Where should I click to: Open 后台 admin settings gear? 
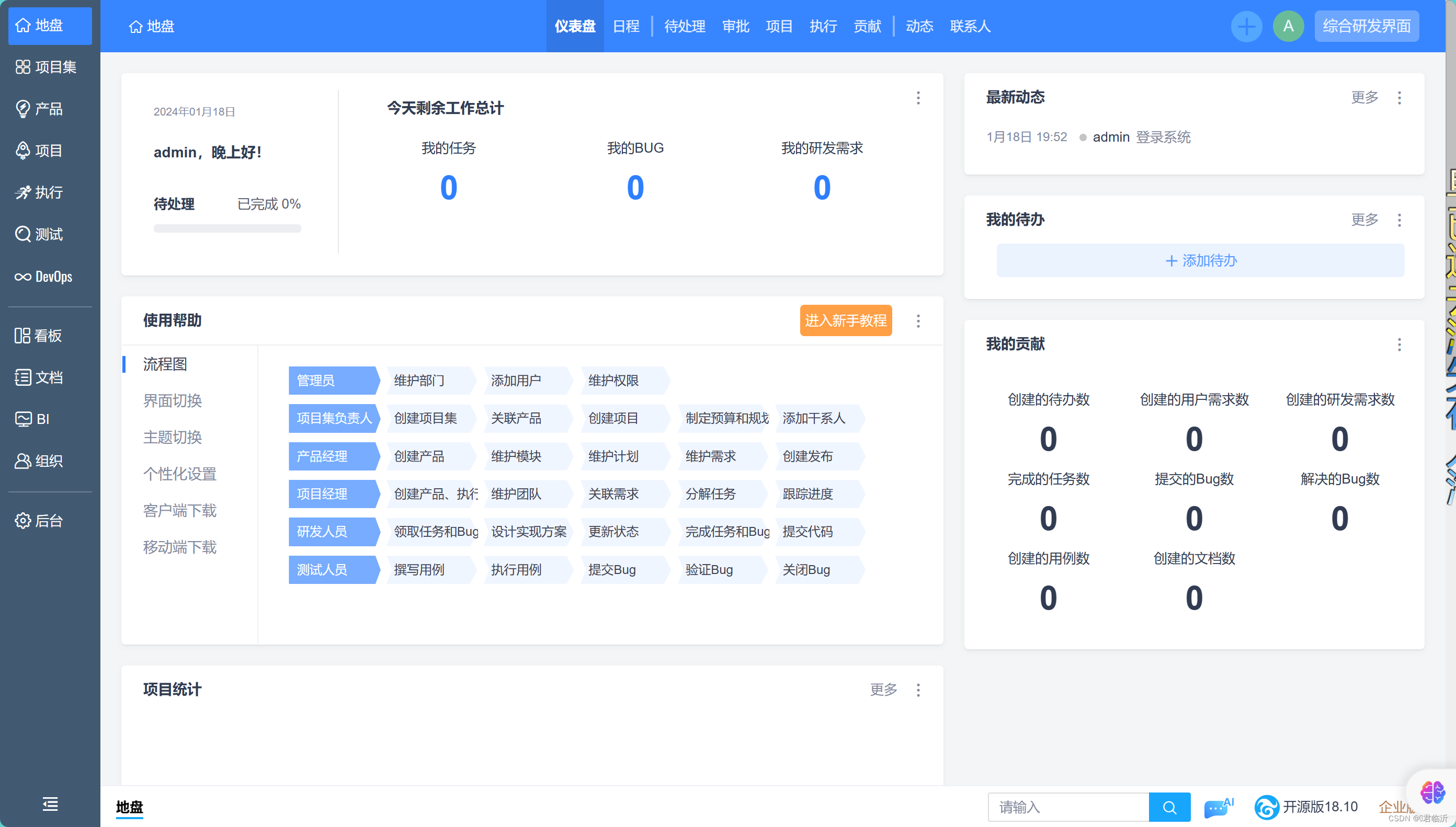click(x=24, y=520)
